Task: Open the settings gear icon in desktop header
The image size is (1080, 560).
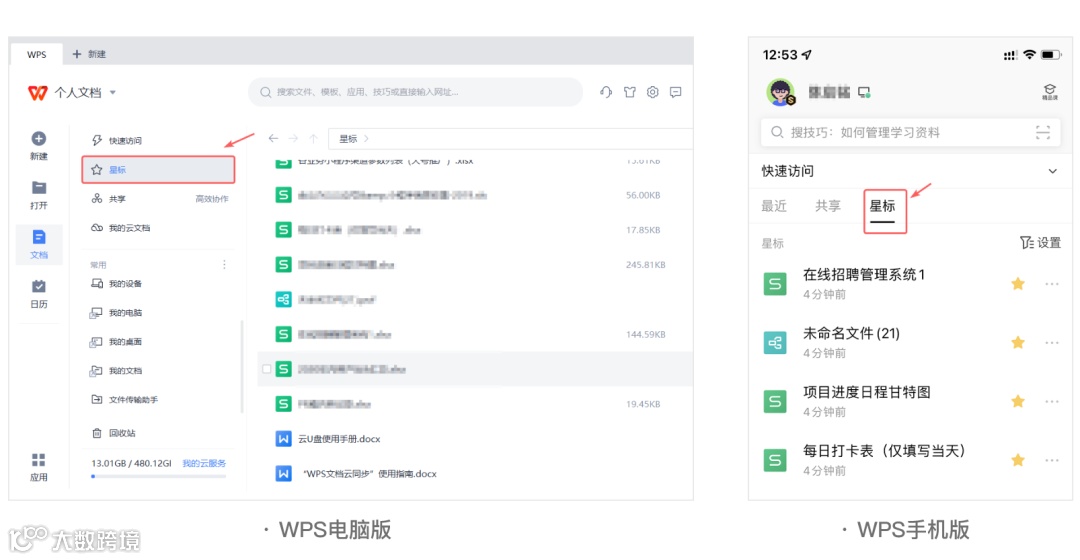Action: [x=652, y=92]
